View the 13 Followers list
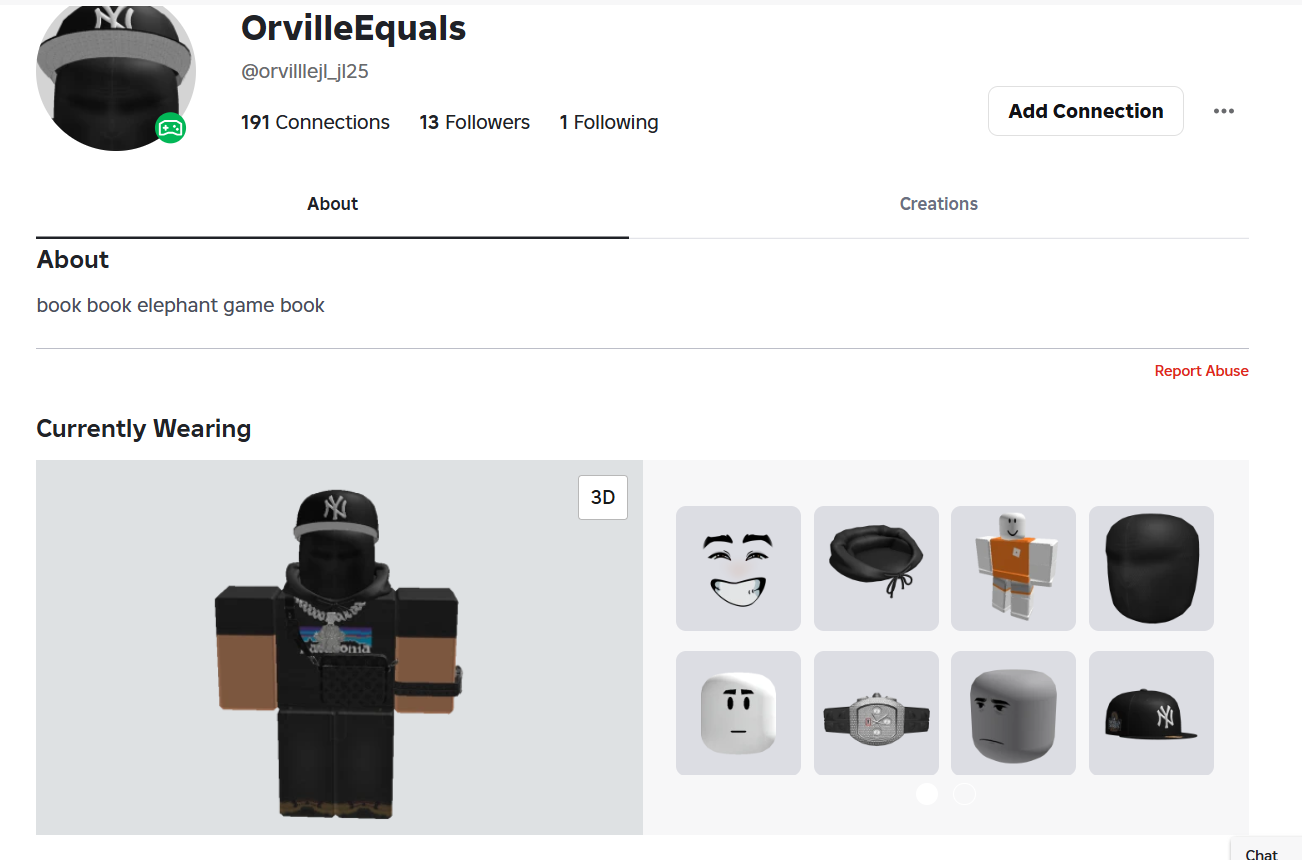This screenshot has height=860, width=1302. tap(474, 122)
